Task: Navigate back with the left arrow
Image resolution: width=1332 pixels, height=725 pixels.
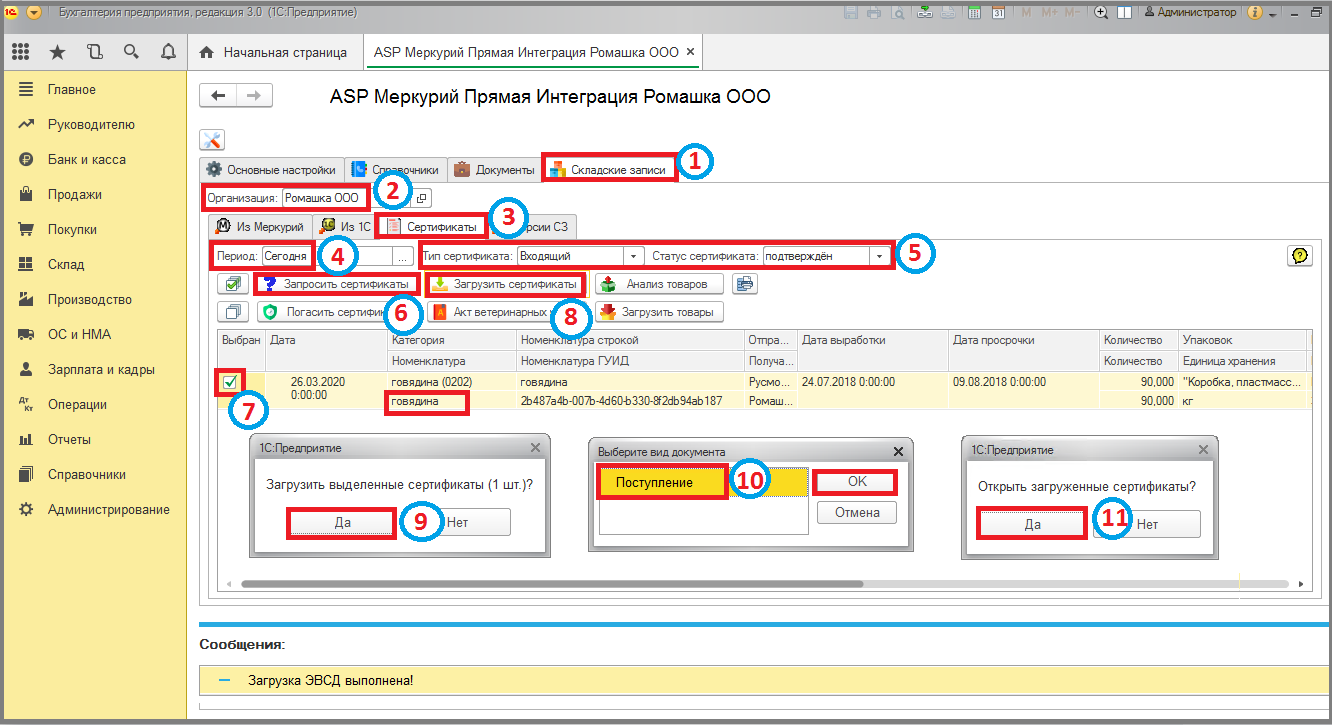Action: (218, 96)
